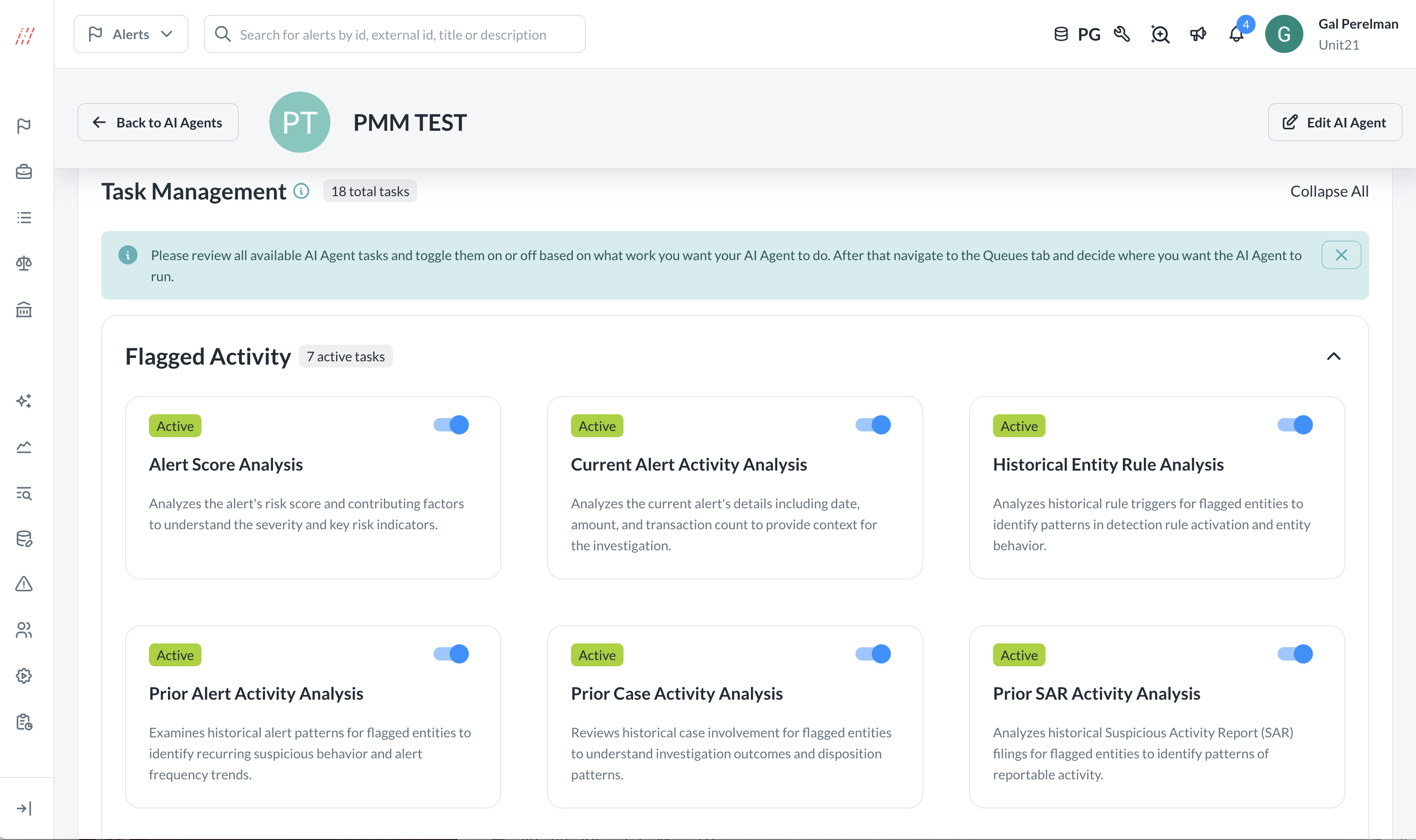
Task: Open the Alerts search type dropdown
Action: pyautogui.click(x=131, y=34)
